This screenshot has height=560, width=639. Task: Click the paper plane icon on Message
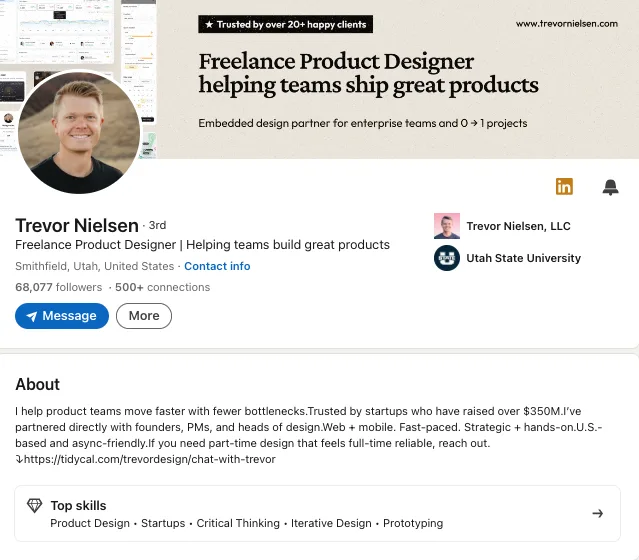point(32,316)
